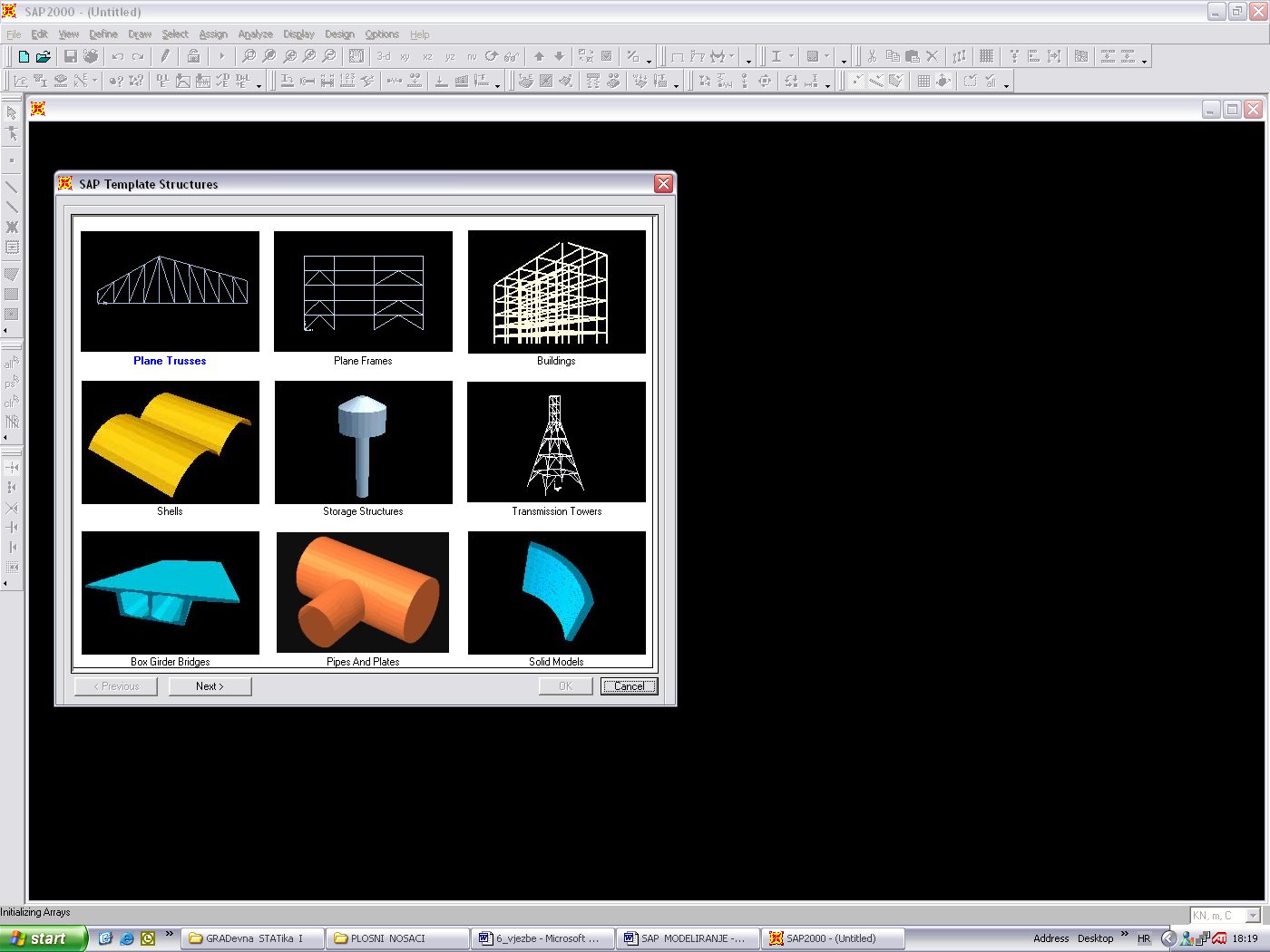Select the Plane Trusses template
Image resolution: width=1270 pixels, height=952 pixels.
pyautogui.click(x=170, y=291)
